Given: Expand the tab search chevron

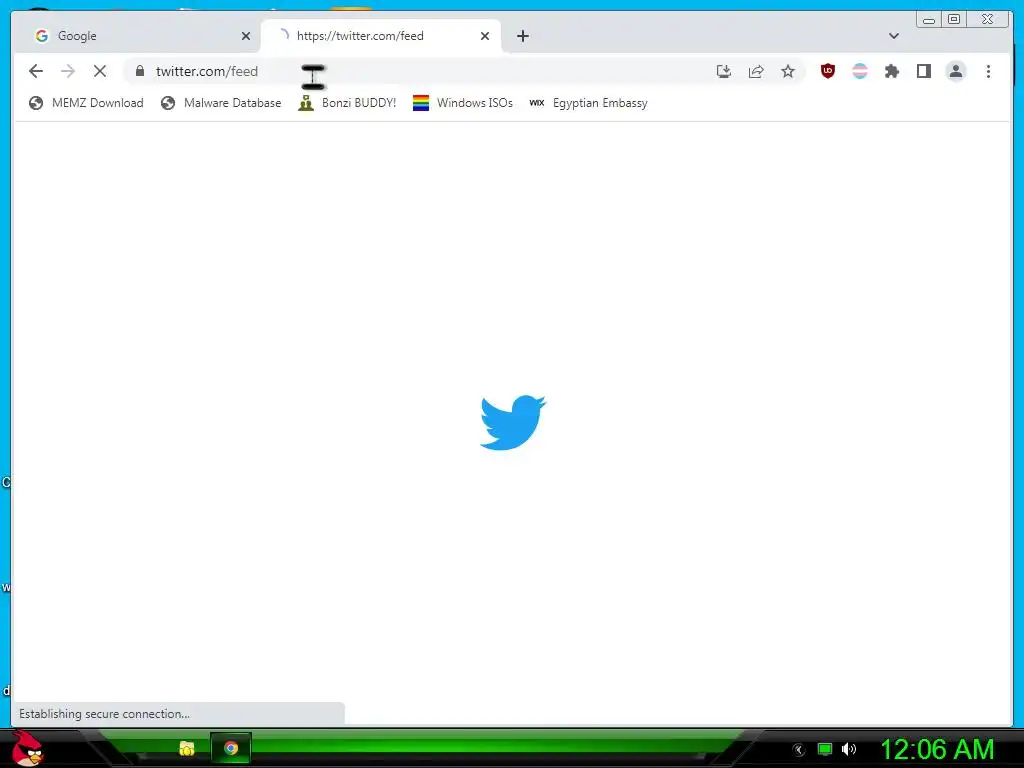Looking at the screenshot, I should (x=894, y=36).
